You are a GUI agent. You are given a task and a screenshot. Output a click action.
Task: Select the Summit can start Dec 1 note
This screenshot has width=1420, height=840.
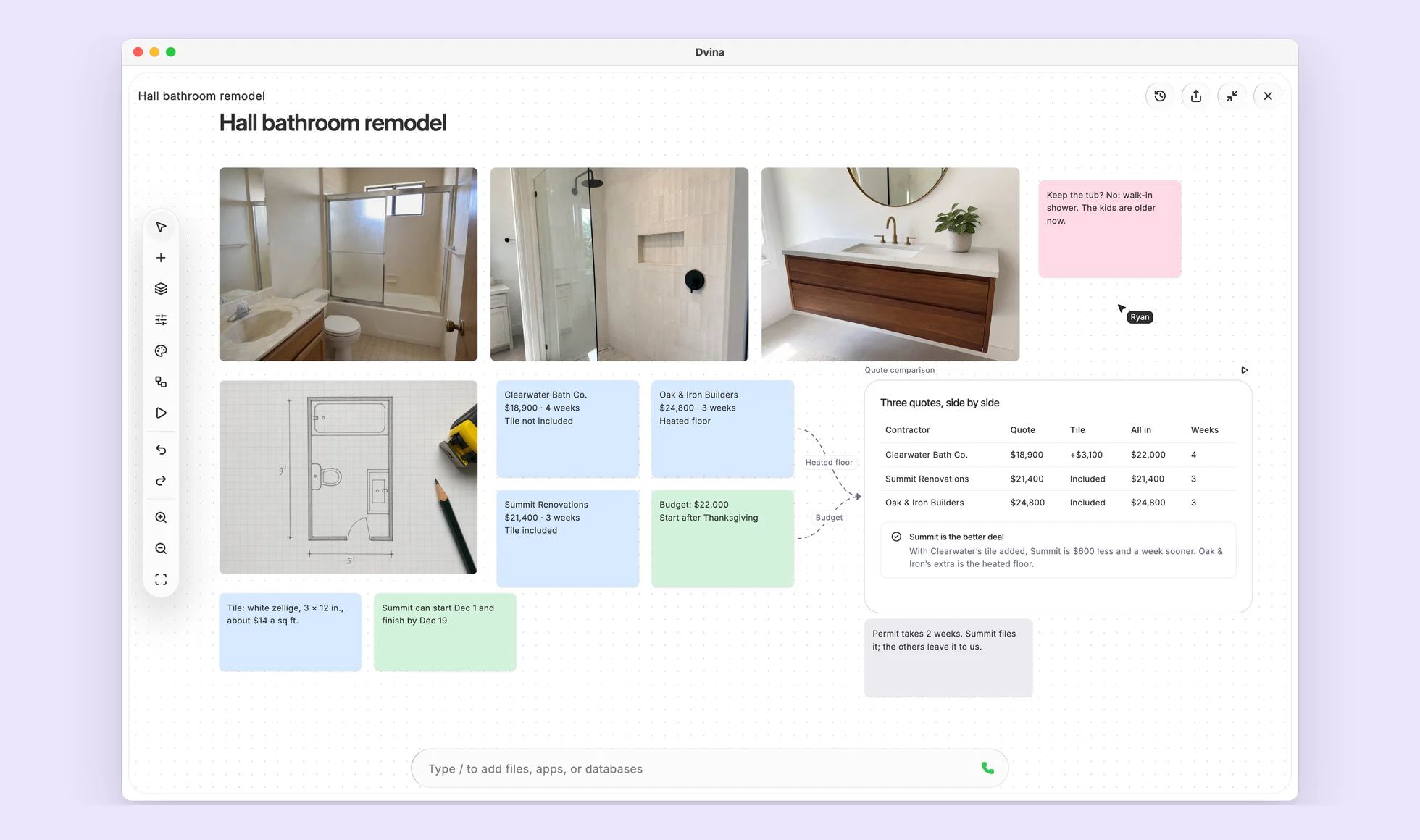(445, 632)
